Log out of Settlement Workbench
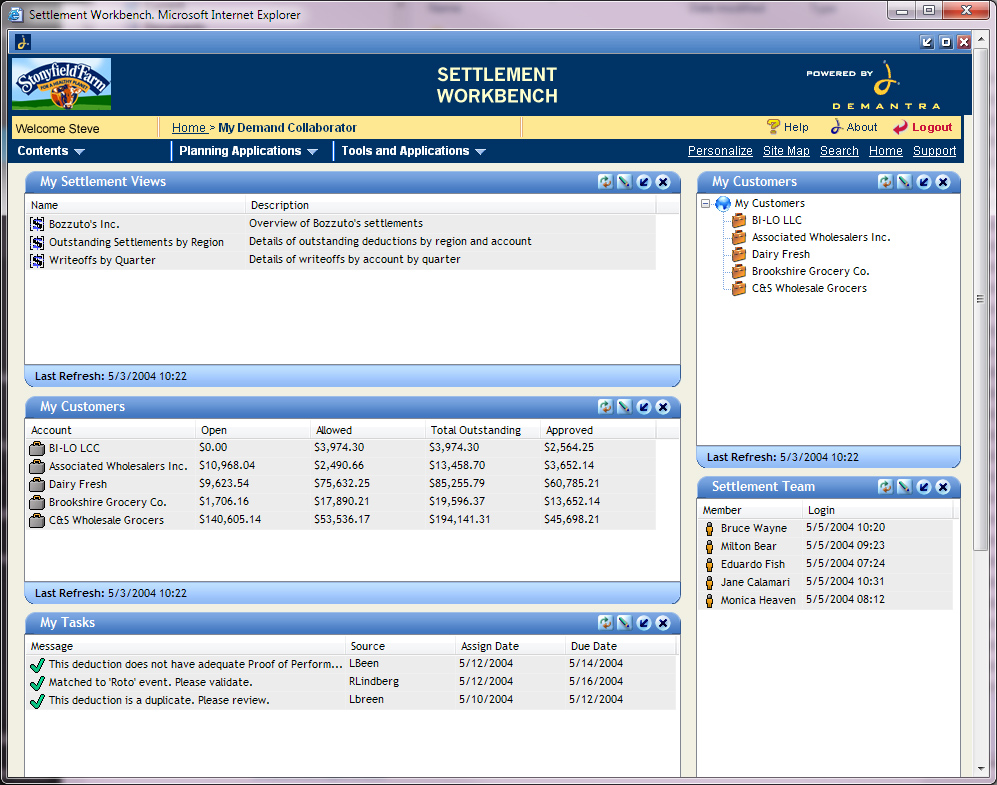This screenshot has width=997, height=785. click(x=923, y=127)
